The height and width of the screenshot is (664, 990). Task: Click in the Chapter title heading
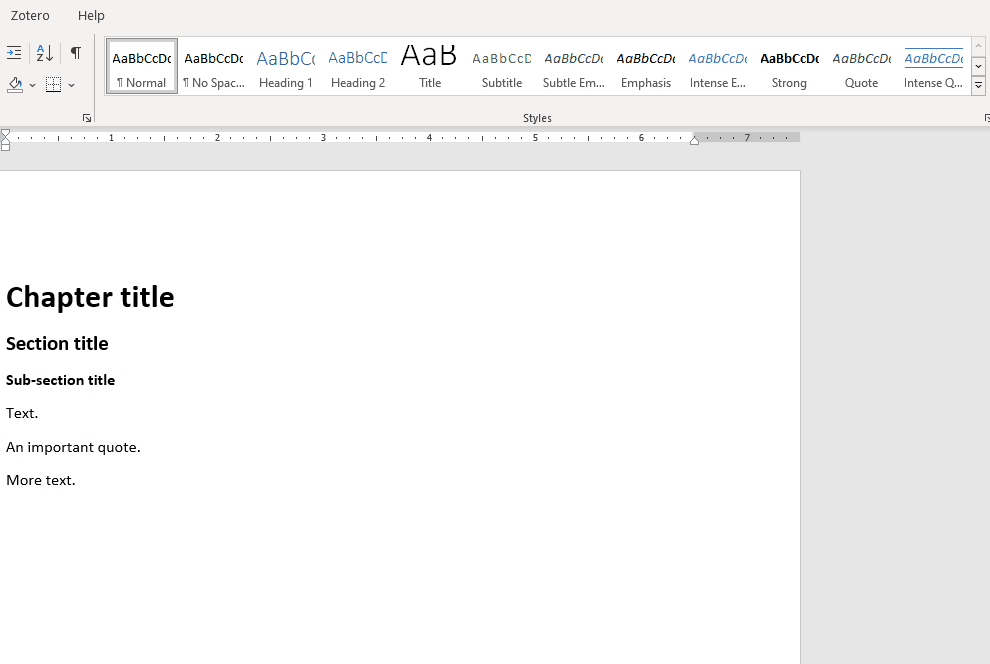coord(90,297)
